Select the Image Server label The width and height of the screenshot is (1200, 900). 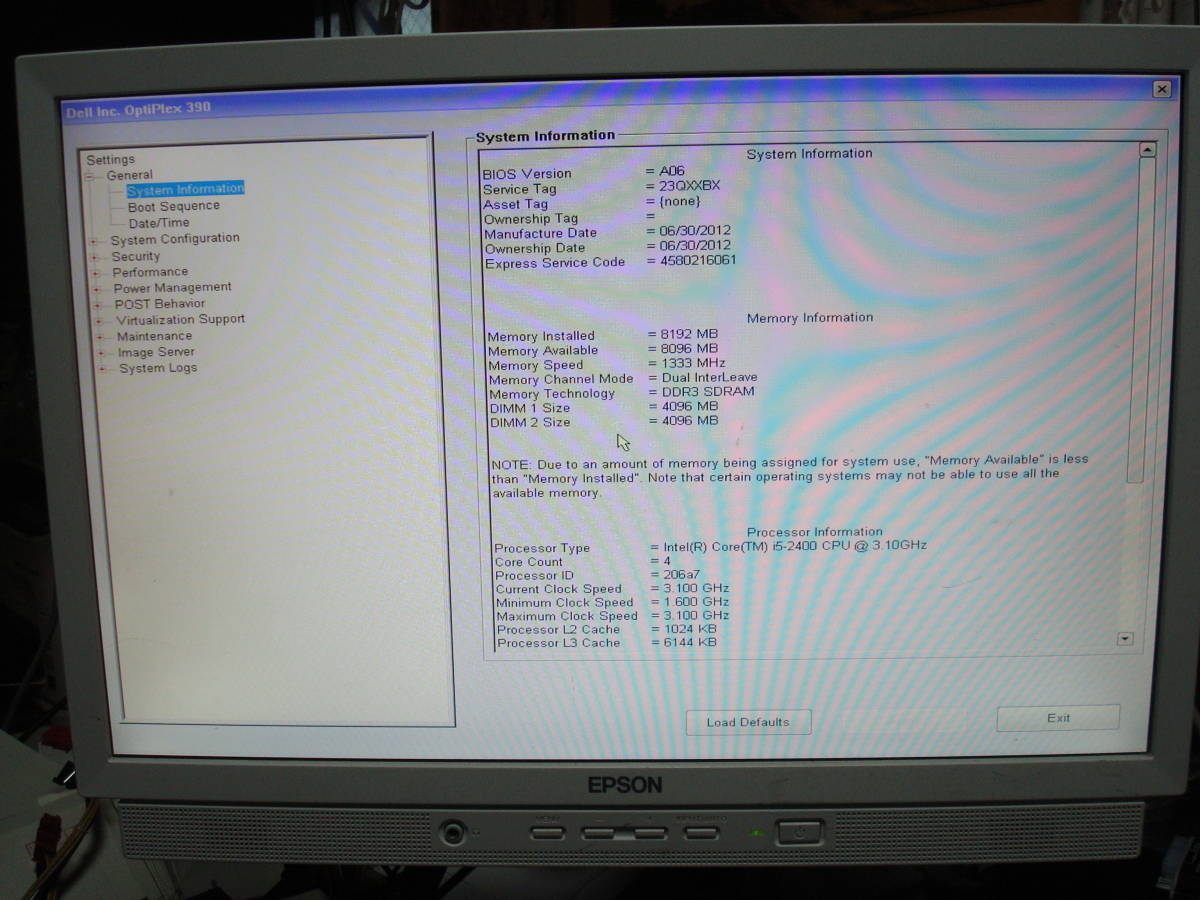pos(156,352)
